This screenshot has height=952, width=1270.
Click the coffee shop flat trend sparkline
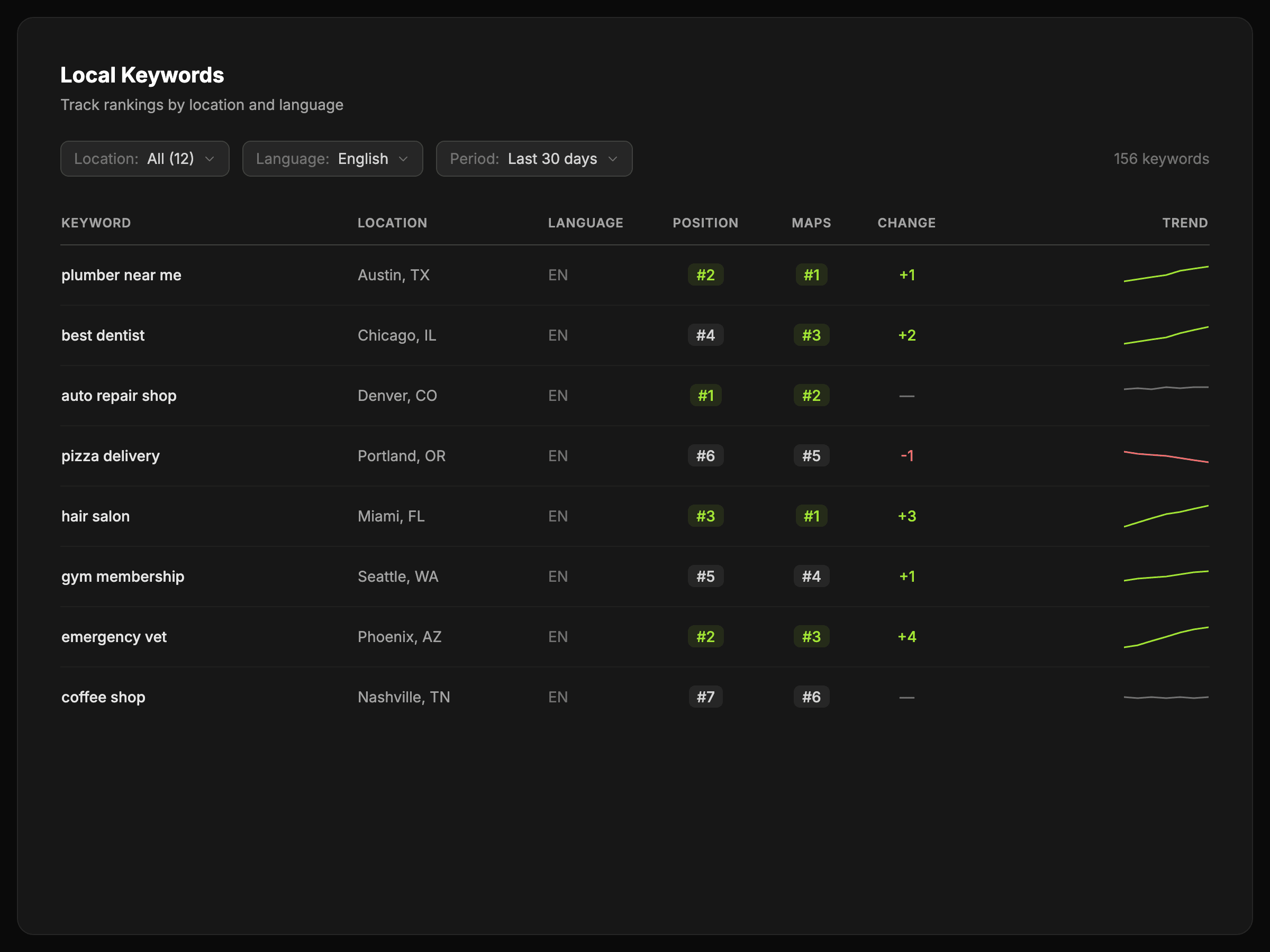coord(1166,697)
